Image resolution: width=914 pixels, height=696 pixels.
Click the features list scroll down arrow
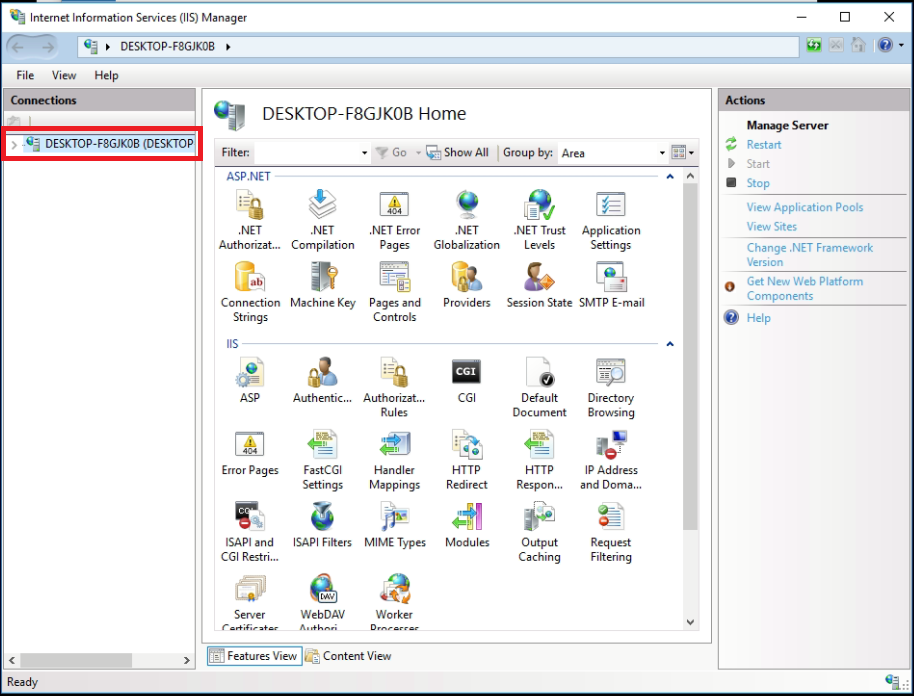pos(690,622)
